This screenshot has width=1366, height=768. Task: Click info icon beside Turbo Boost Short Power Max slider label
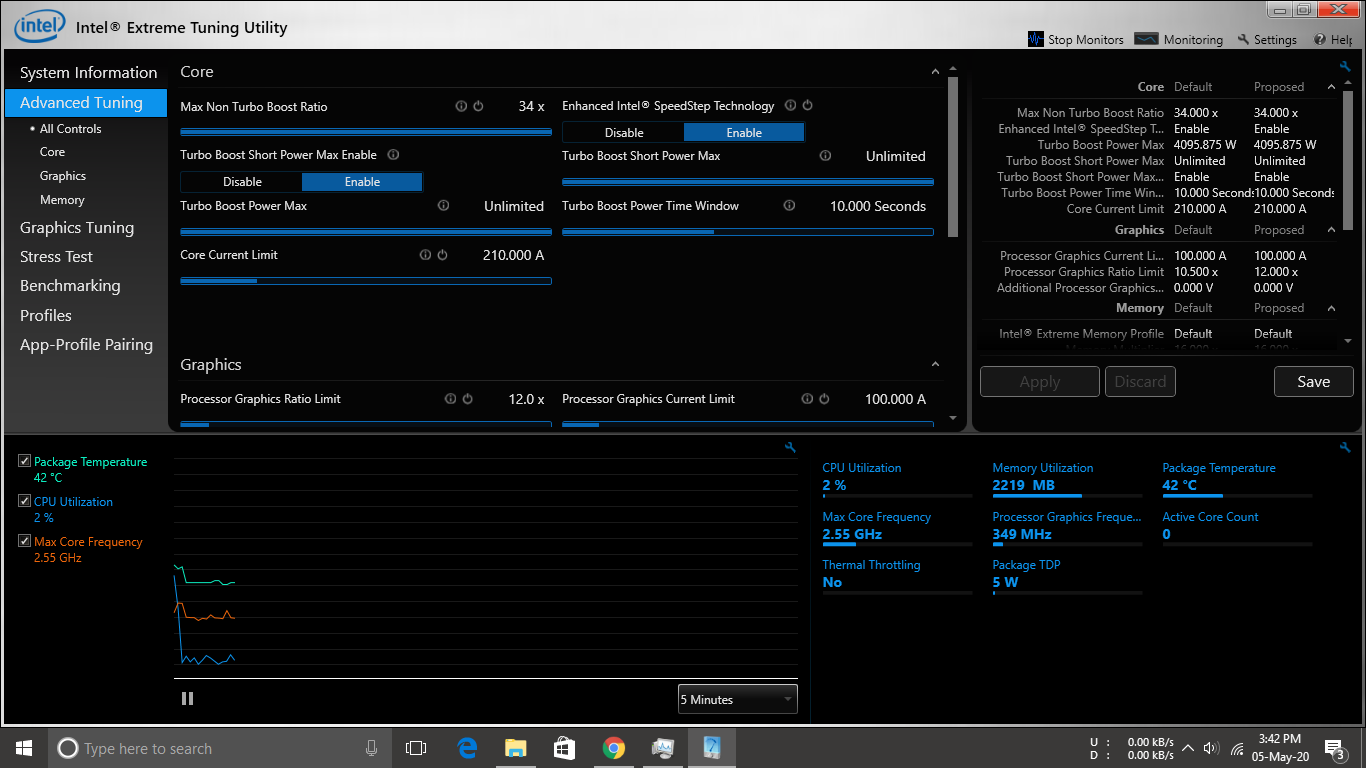[x=825, y=156]
